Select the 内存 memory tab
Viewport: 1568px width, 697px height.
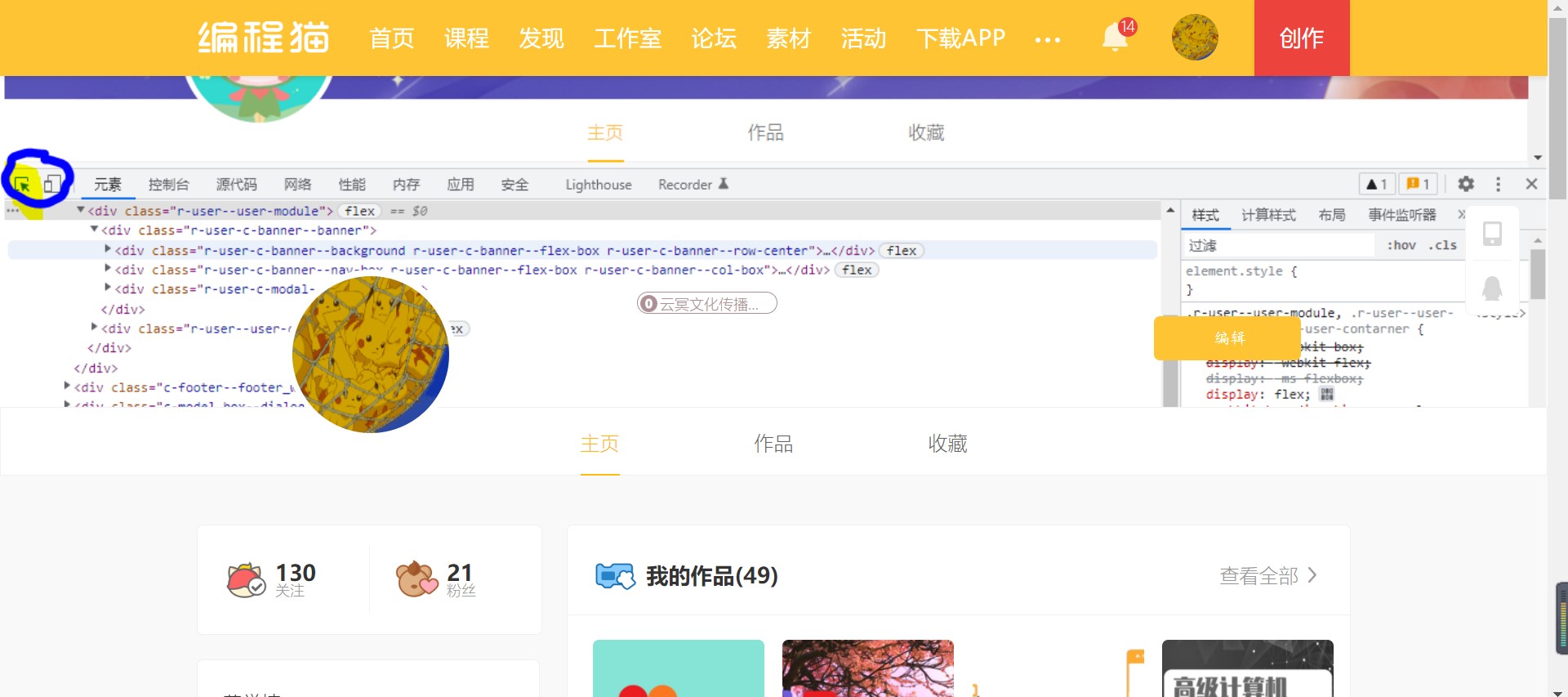(406, 184)
